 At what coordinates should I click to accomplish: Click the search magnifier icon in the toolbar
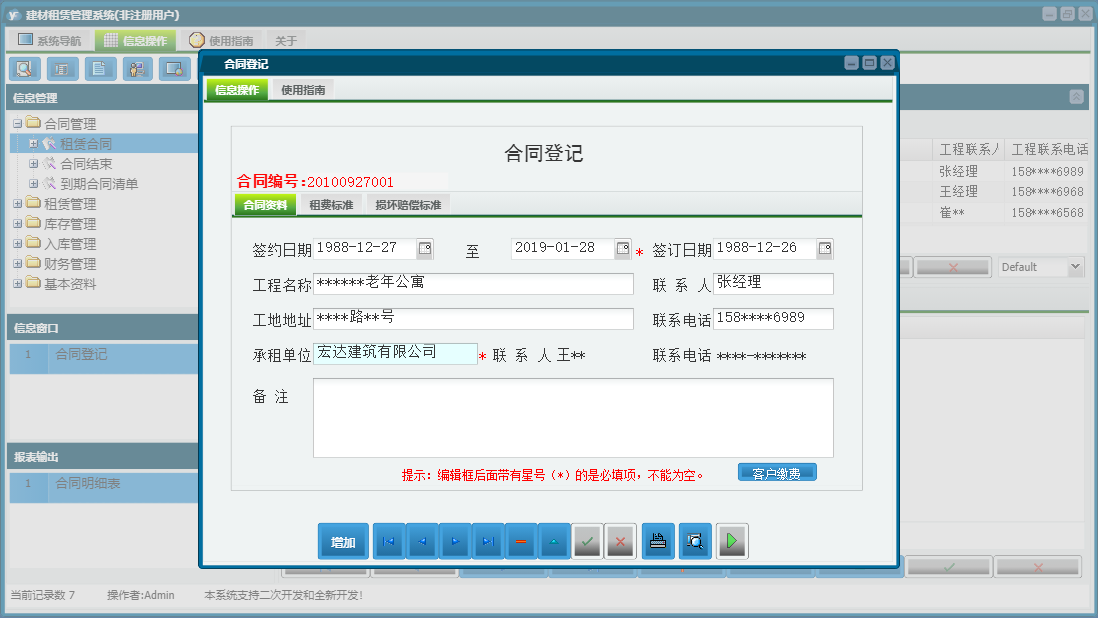click(24, 68)
